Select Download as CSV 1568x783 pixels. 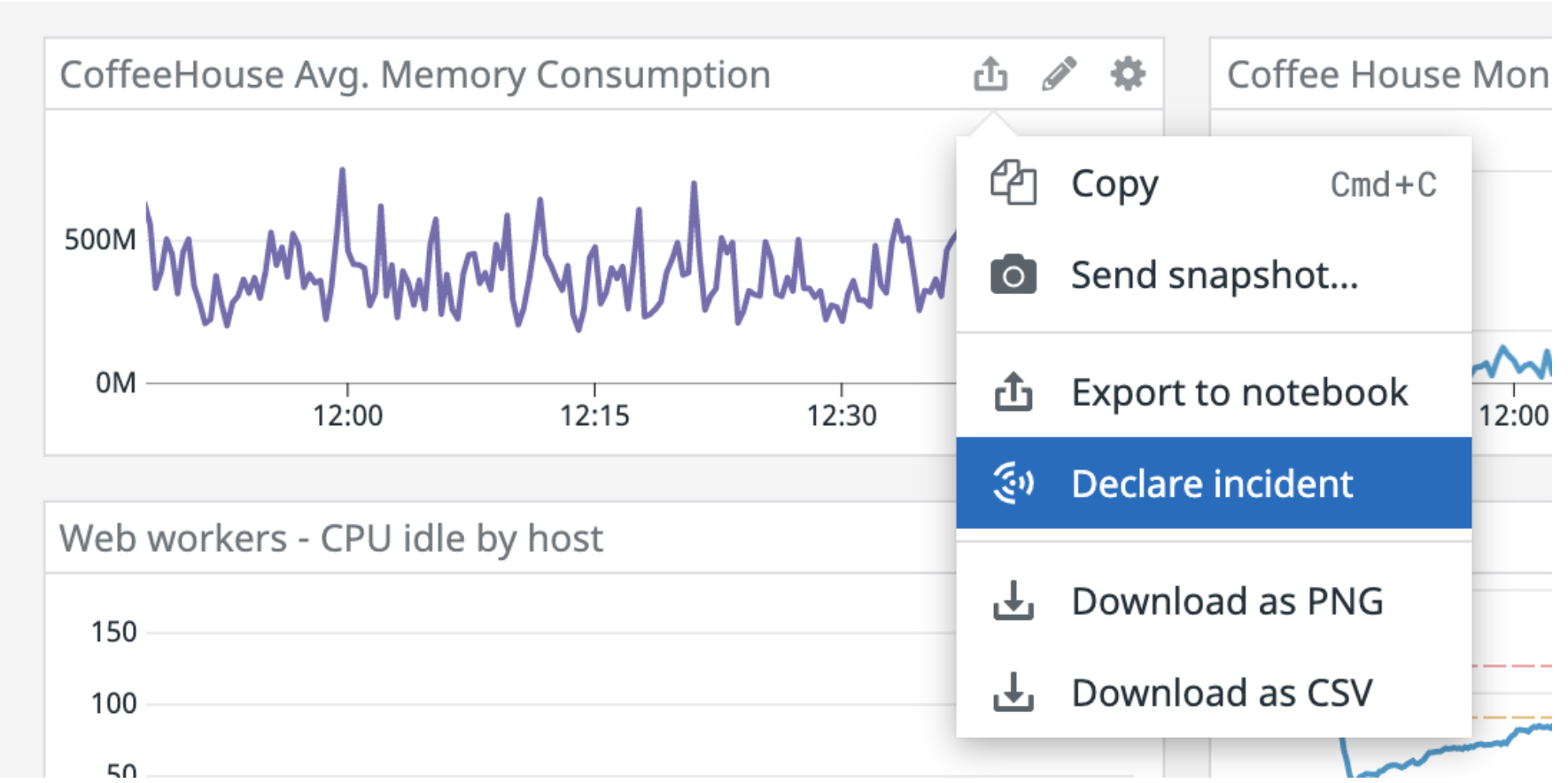[1222, 693]
